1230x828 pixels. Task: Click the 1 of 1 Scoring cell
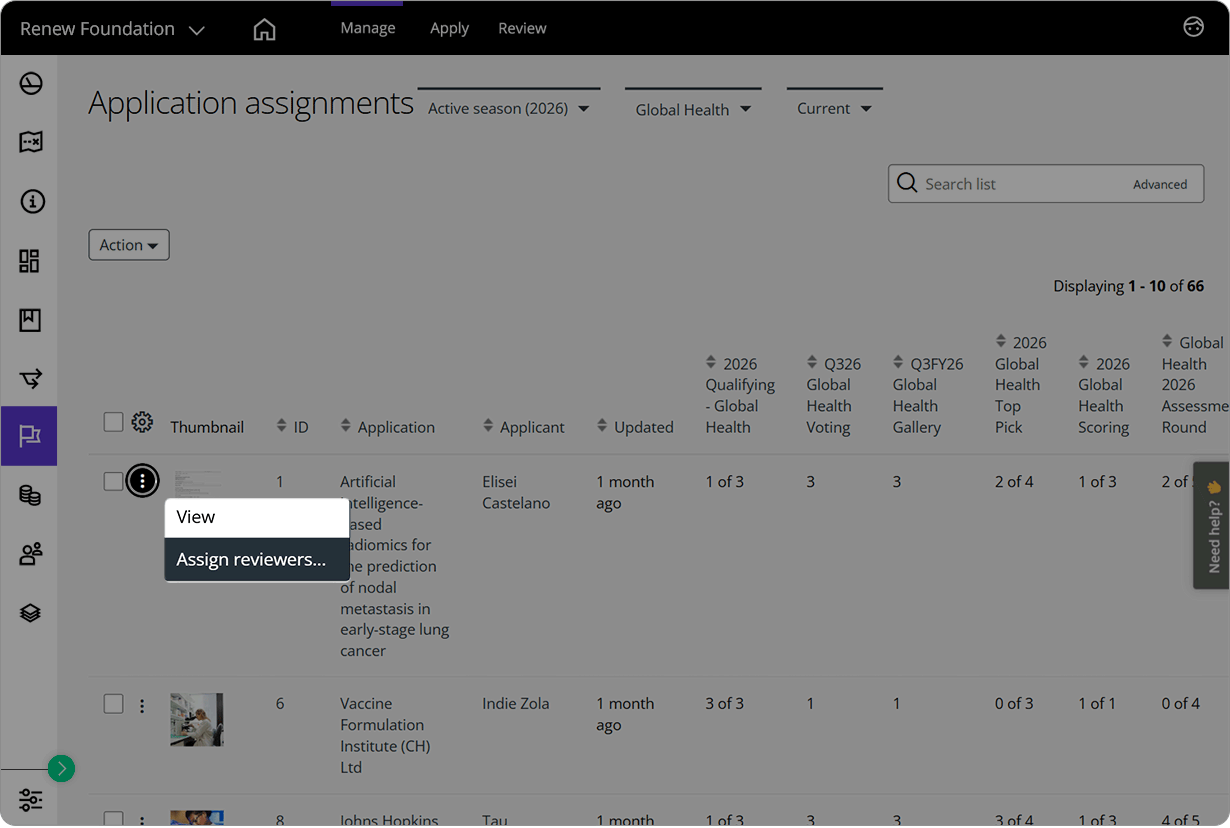click(1097, 704)
